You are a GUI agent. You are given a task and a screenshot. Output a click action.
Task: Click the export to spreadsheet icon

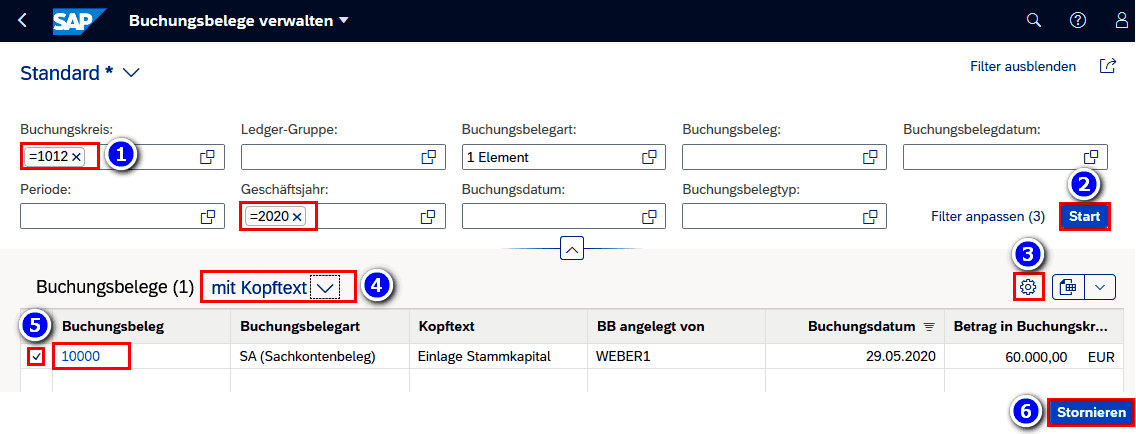tap(1068, 287)
